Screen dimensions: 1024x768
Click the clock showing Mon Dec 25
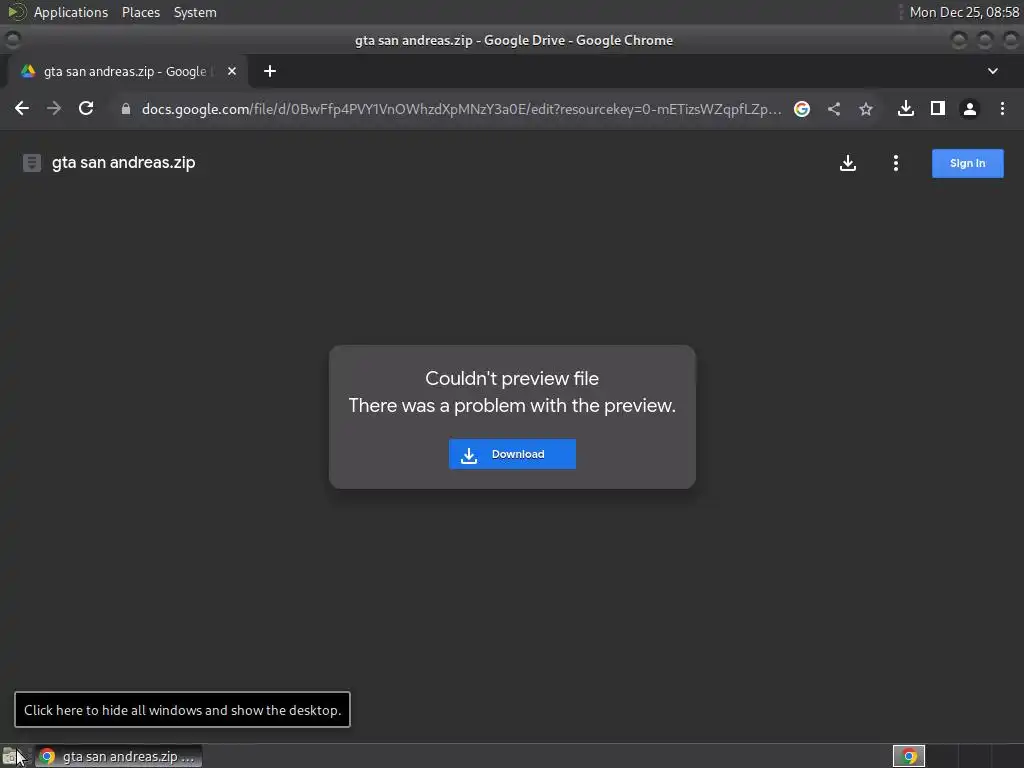964,12
